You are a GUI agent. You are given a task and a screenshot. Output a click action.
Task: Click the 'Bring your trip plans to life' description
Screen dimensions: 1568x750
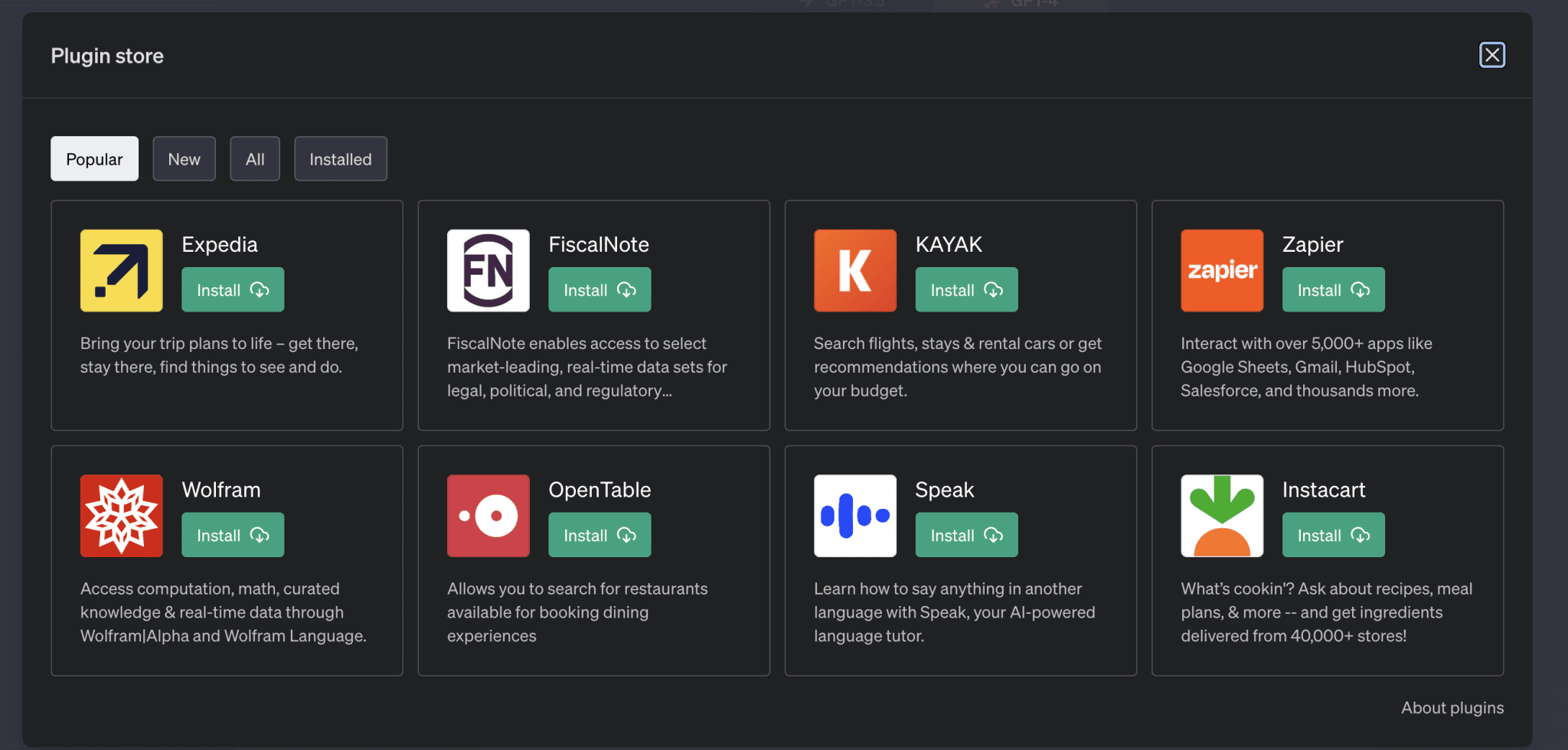(219, 355)
